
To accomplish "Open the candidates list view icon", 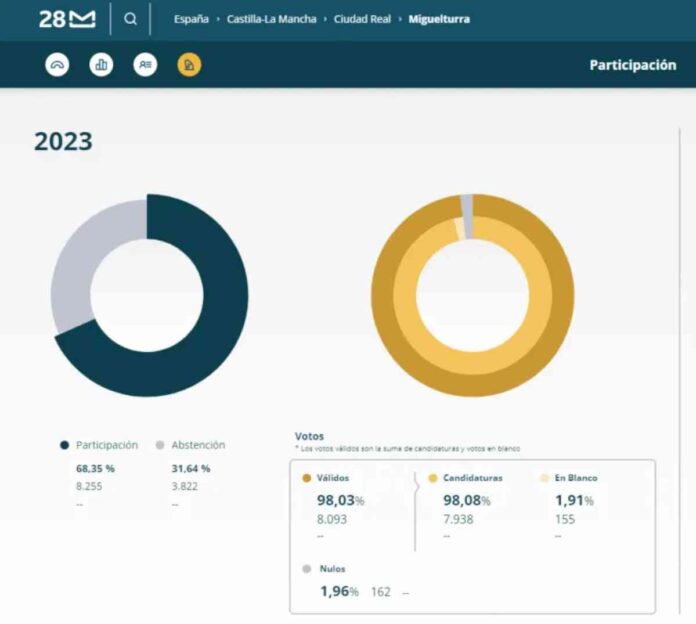I will point(145,65).
